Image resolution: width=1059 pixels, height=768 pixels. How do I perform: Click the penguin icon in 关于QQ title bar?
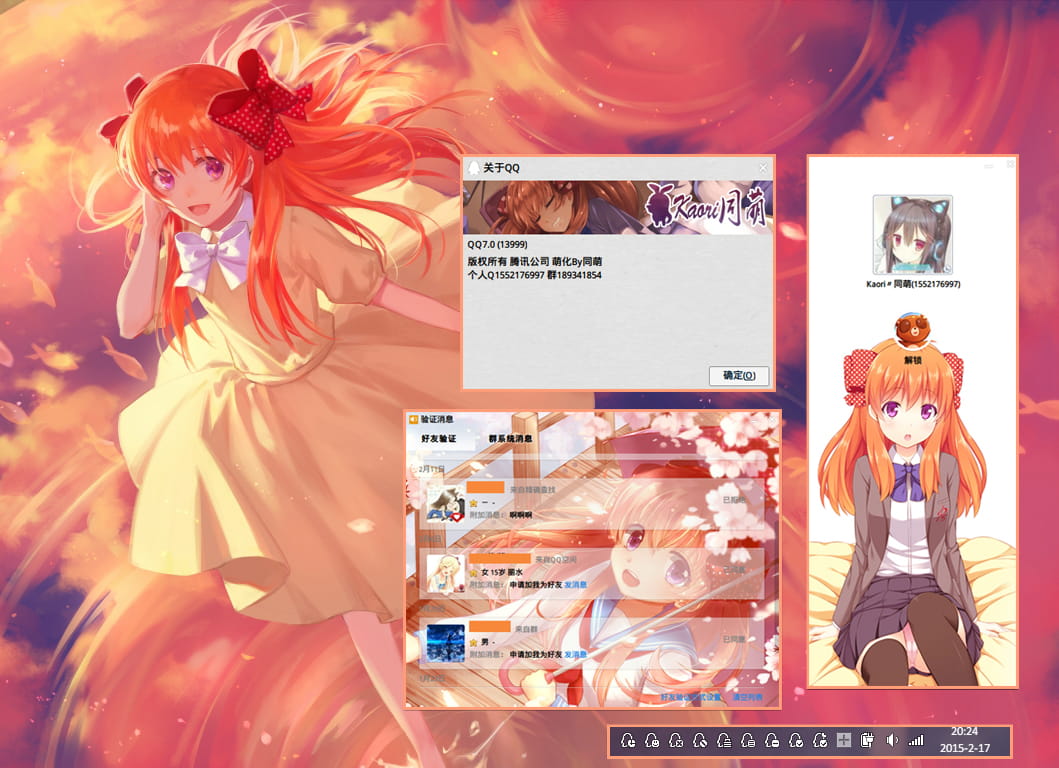point(474,168)
